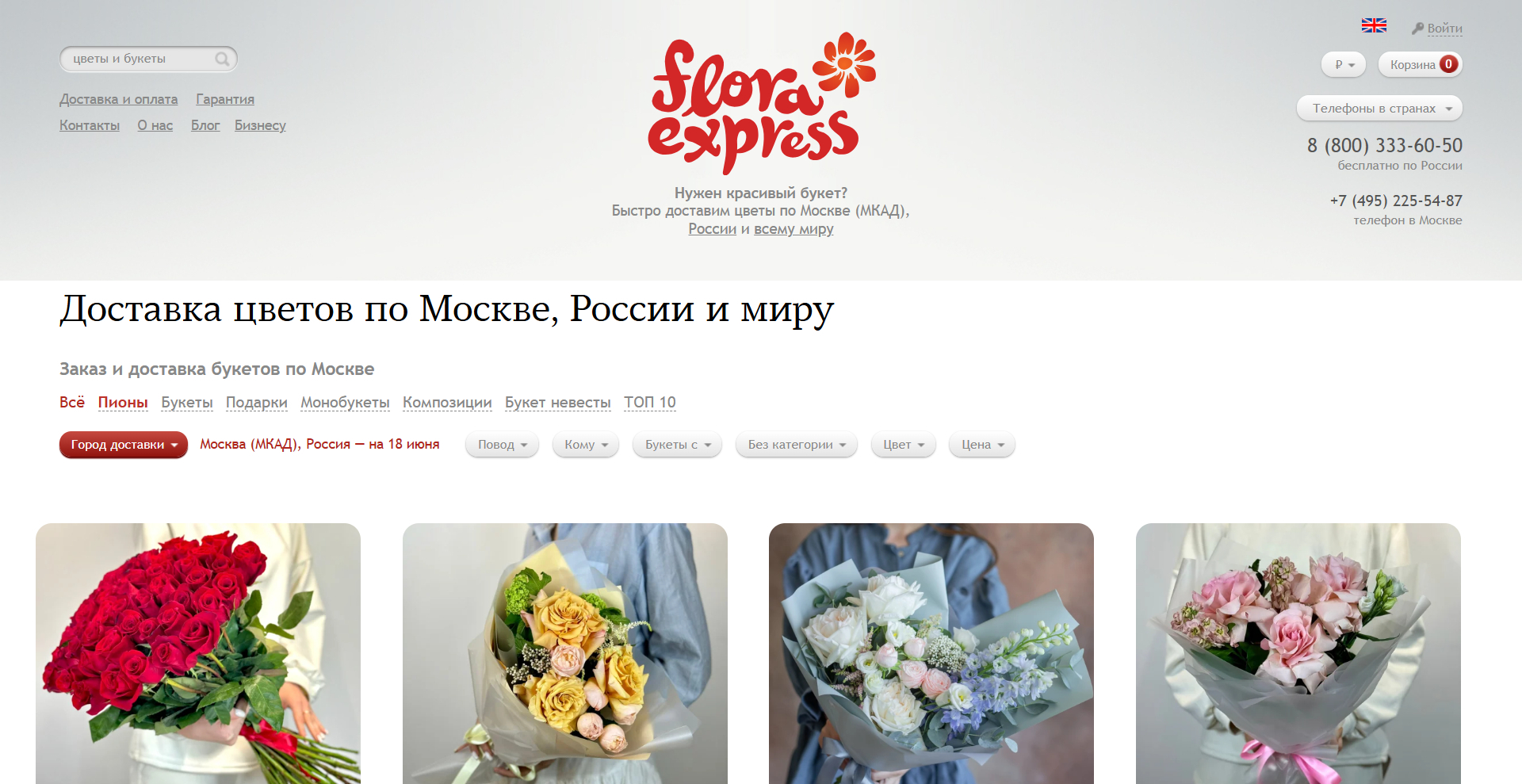Image resolution: width=1522 pixels, height=784 pixels.
Task: Open the Доставка и оплата link
Action: click(119, 99)
